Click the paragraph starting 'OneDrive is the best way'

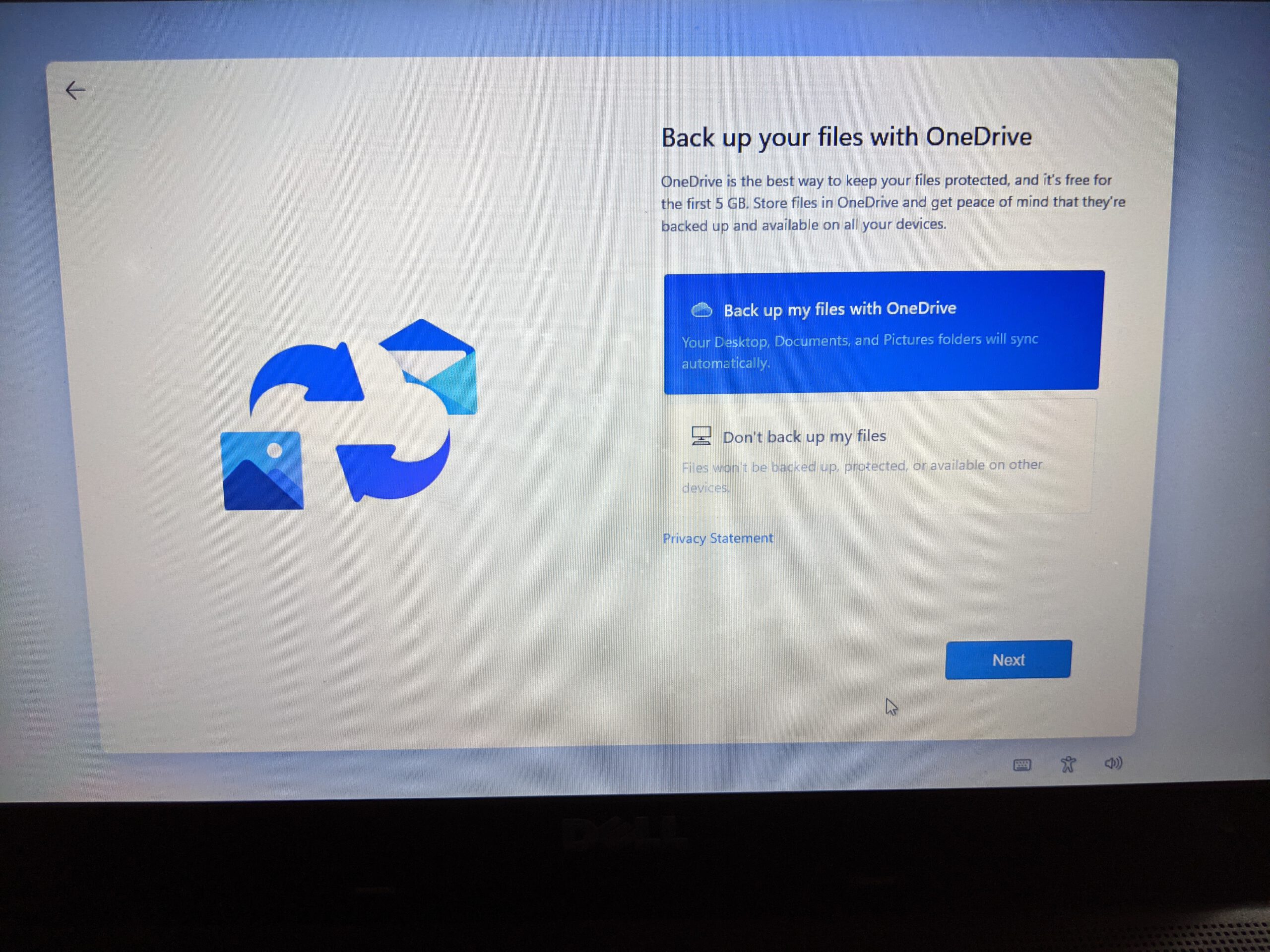[893, 203]
